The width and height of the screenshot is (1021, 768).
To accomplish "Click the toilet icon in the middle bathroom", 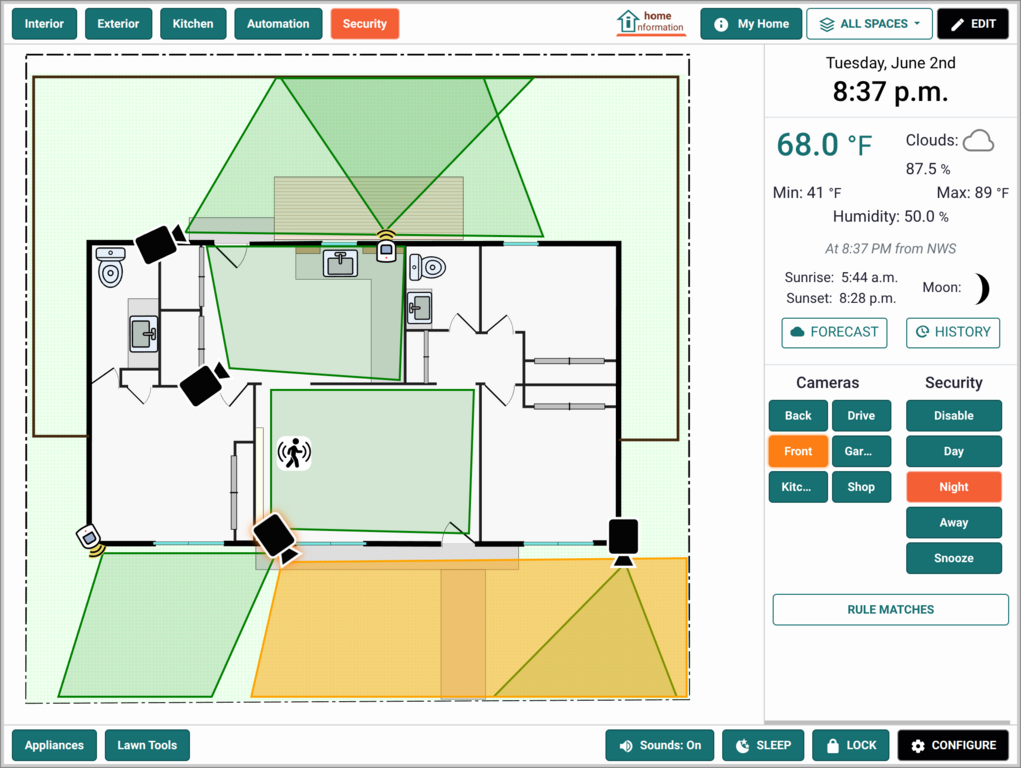I will coord(427,266).
